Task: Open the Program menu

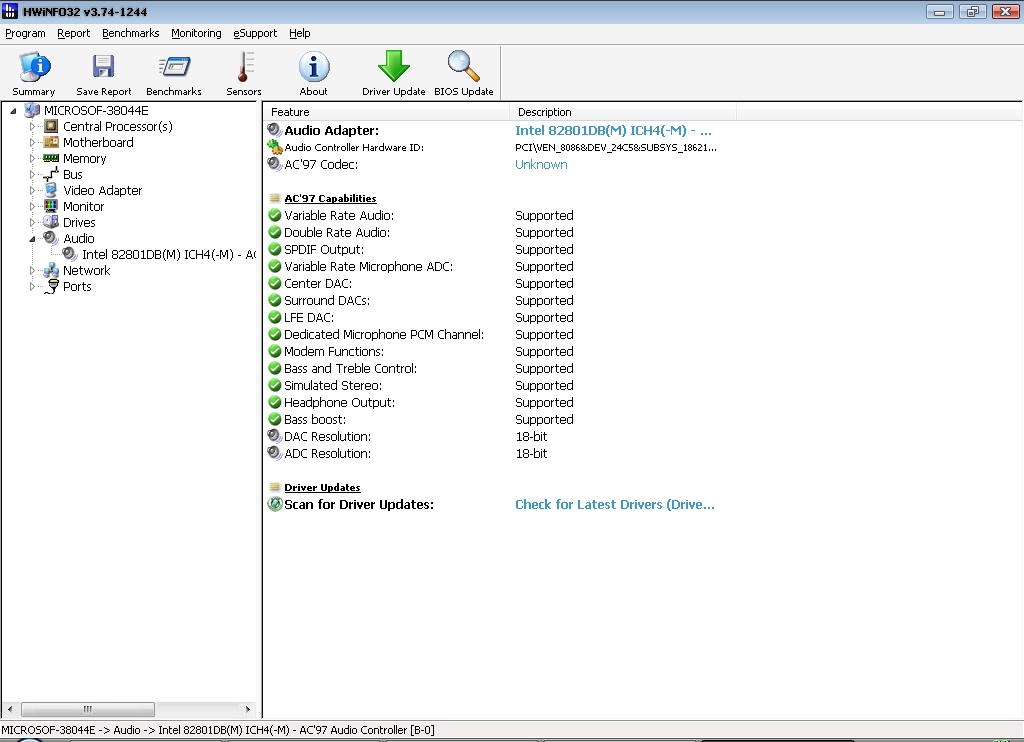Action: [x=25, y=33]
